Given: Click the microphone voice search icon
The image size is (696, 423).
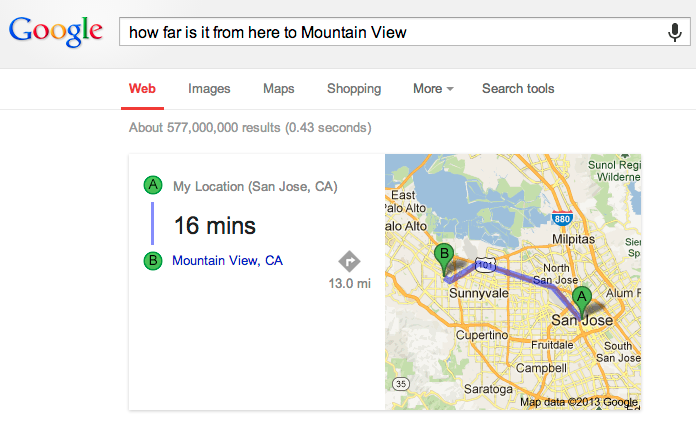Looking at the screenshot, I should point(675,32).
